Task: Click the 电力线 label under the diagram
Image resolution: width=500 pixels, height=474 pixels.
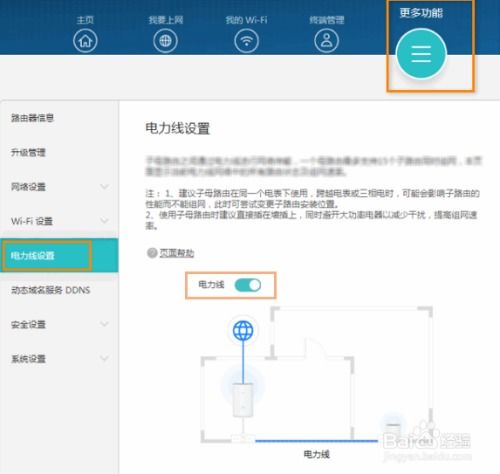Action: point(316,454)
